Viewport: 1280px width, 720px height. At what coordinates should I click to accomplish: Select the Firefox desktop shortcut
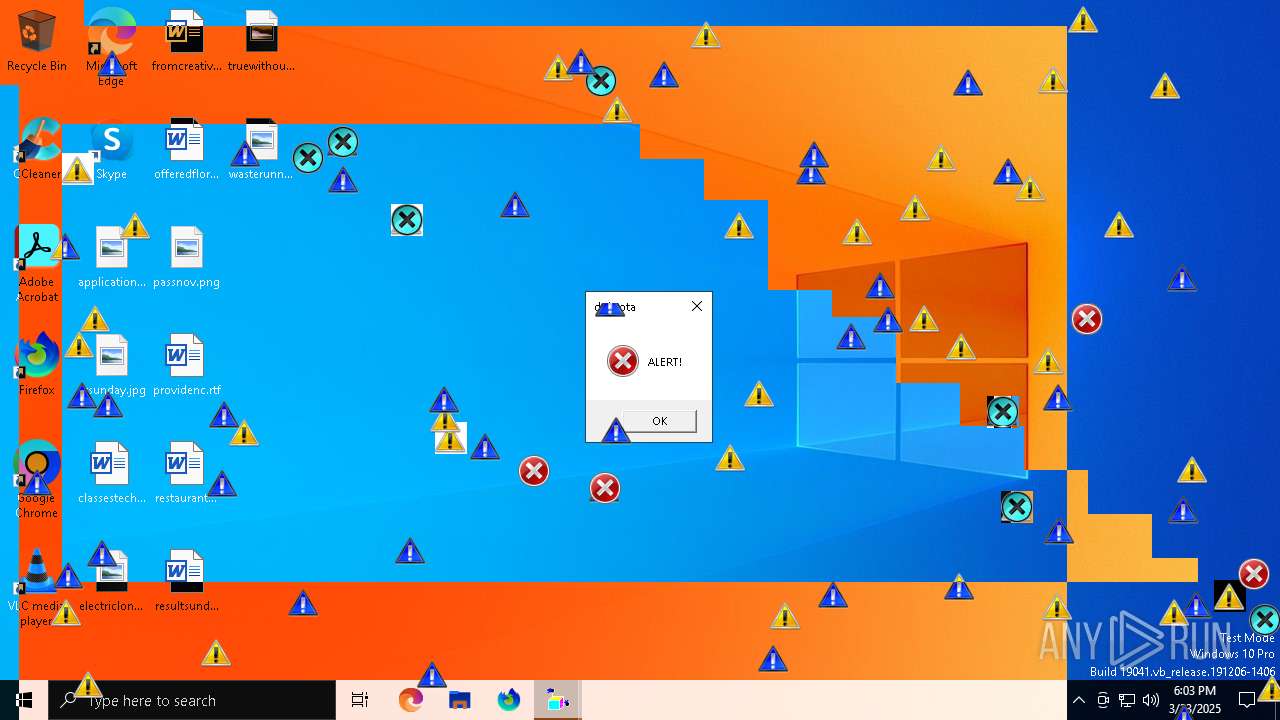(37, 365)
